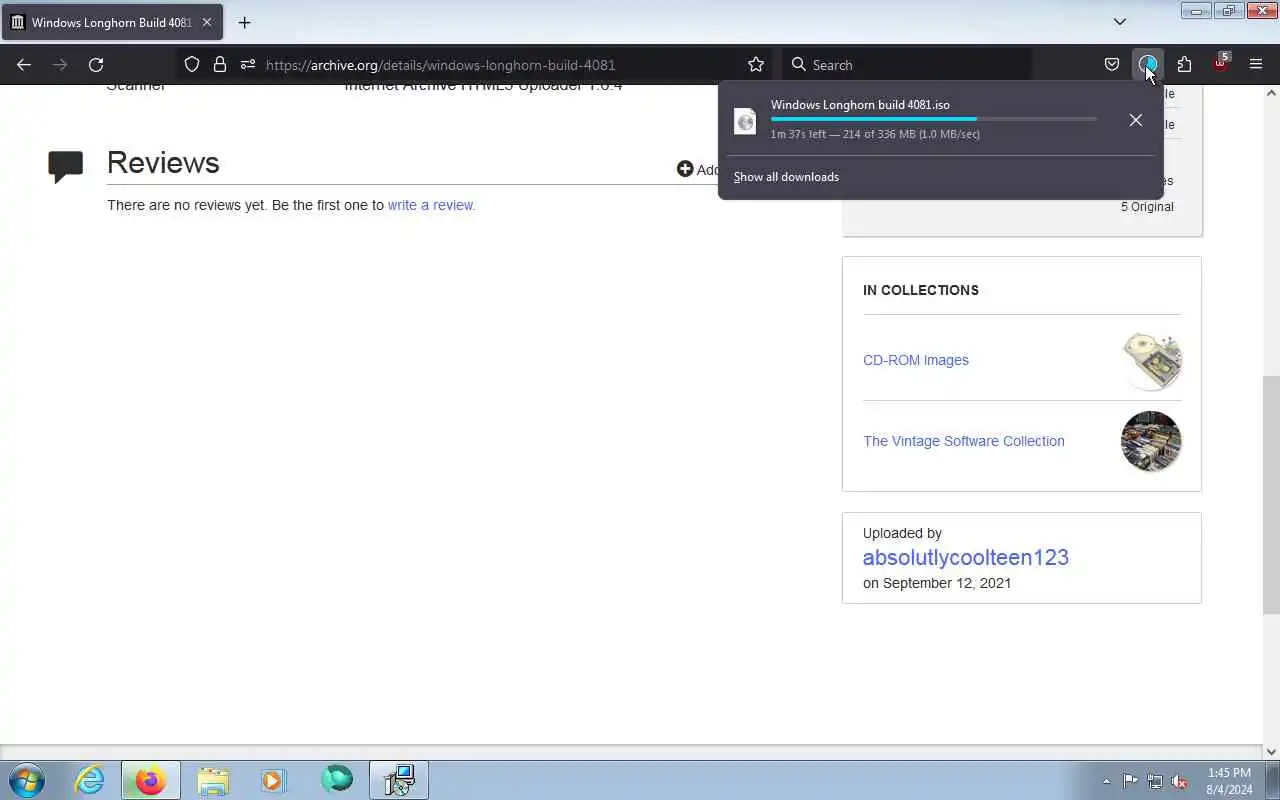Click the Windows Longhorn build 4081.iso file name
Viewport: 1280px width, 800px height.
click(x=860, y=105)
